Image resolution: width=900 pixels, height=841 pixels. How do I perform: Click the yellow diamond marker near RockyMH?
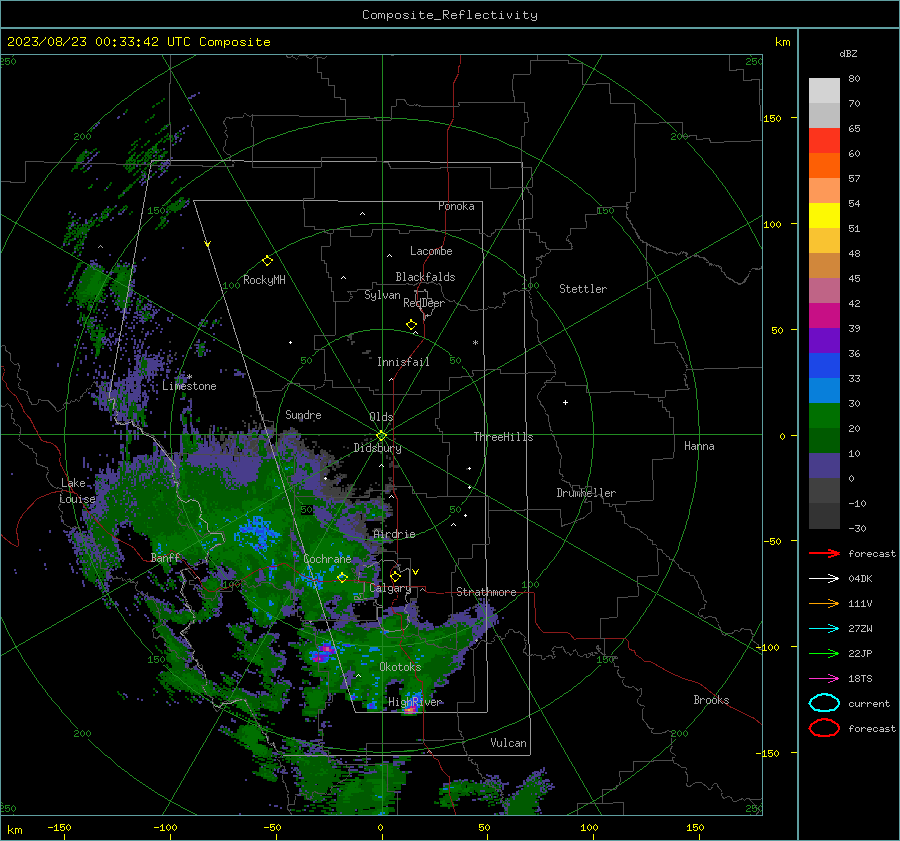click(x=267, y=261)
